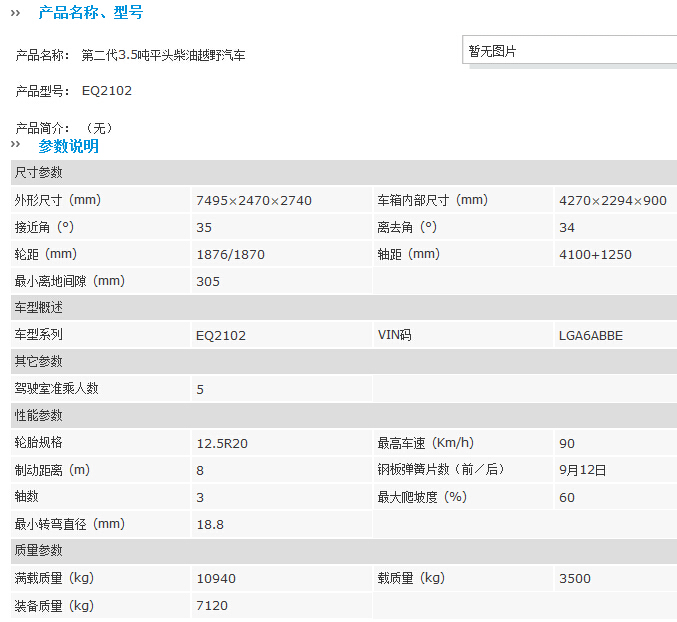Click the 最高车速 (Km/h) label

425,443
